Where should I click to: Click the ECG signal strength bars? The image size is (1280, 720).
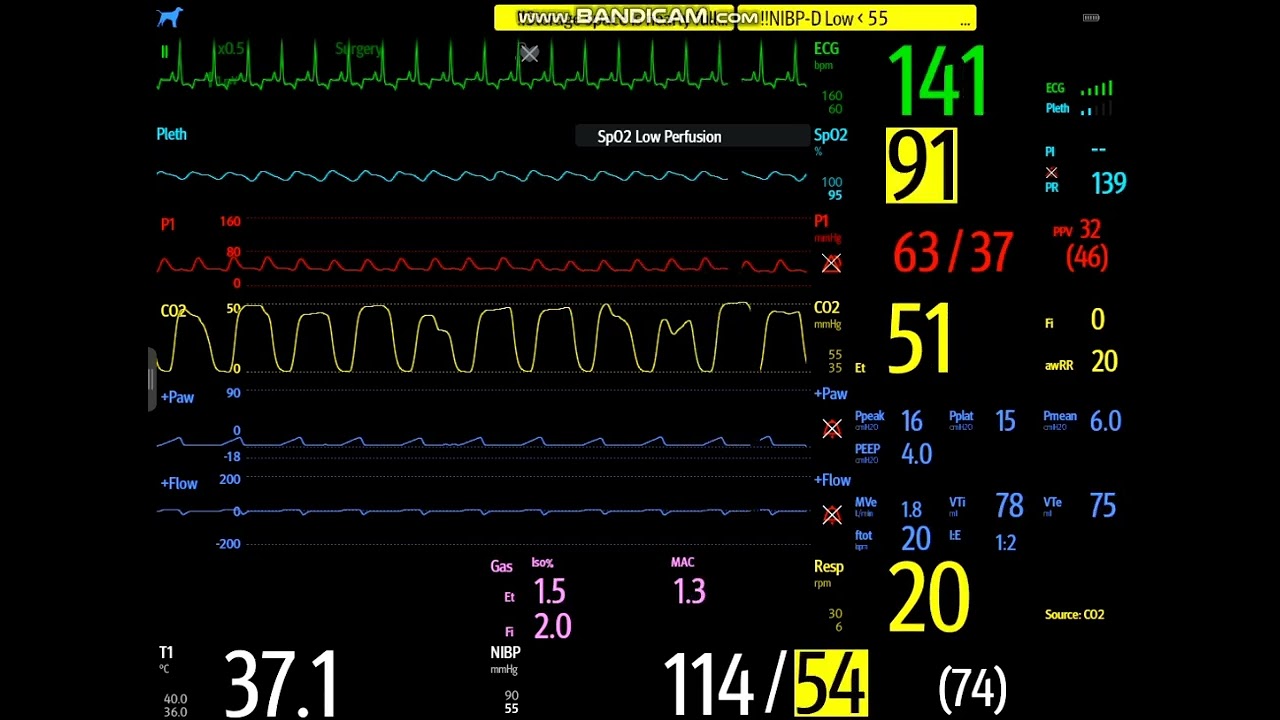[x=1096, y=89]
